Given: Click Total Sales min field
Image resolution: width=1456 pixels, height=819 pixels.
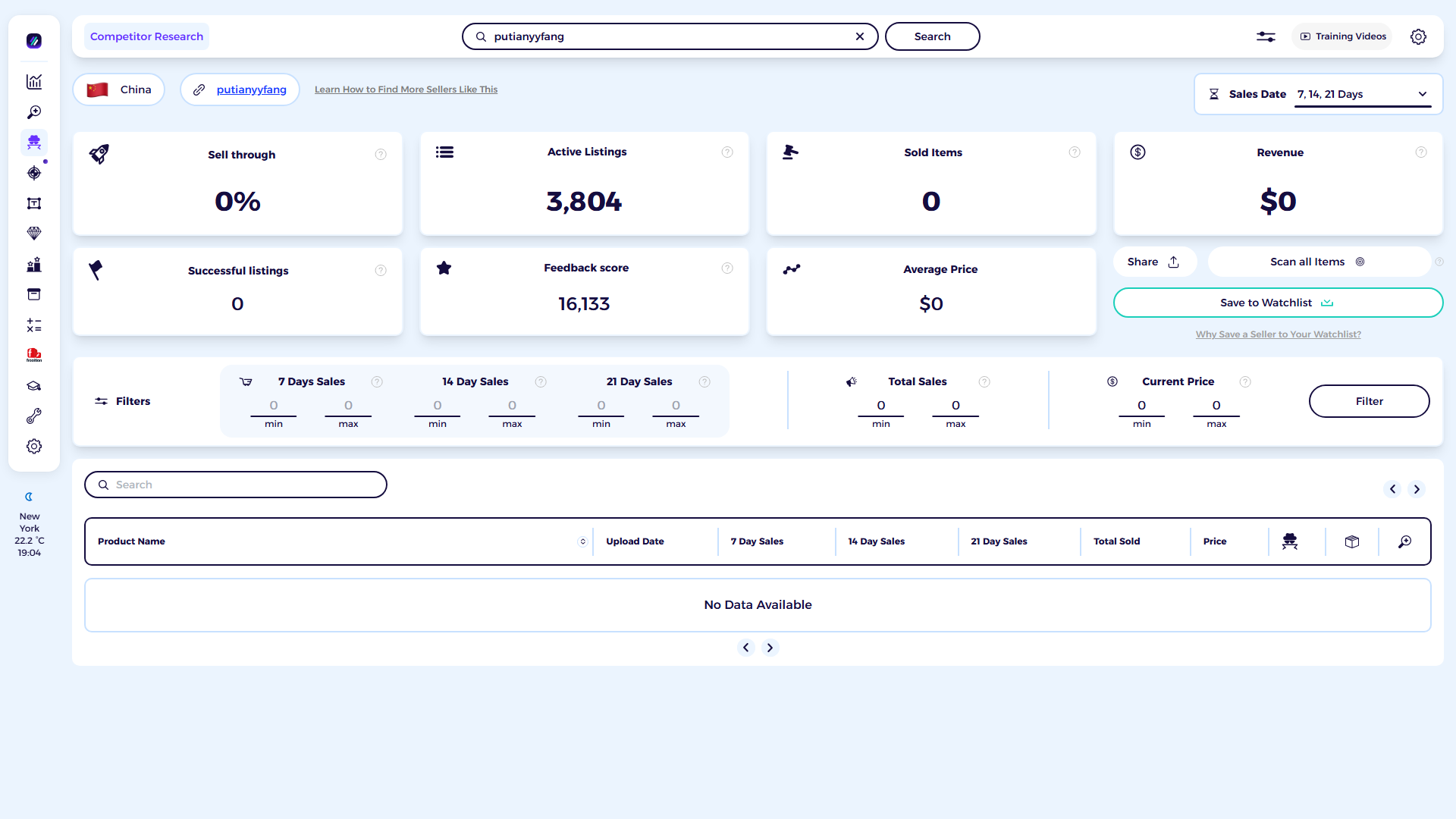Looking at the screenshot, I should click(881, 406).
